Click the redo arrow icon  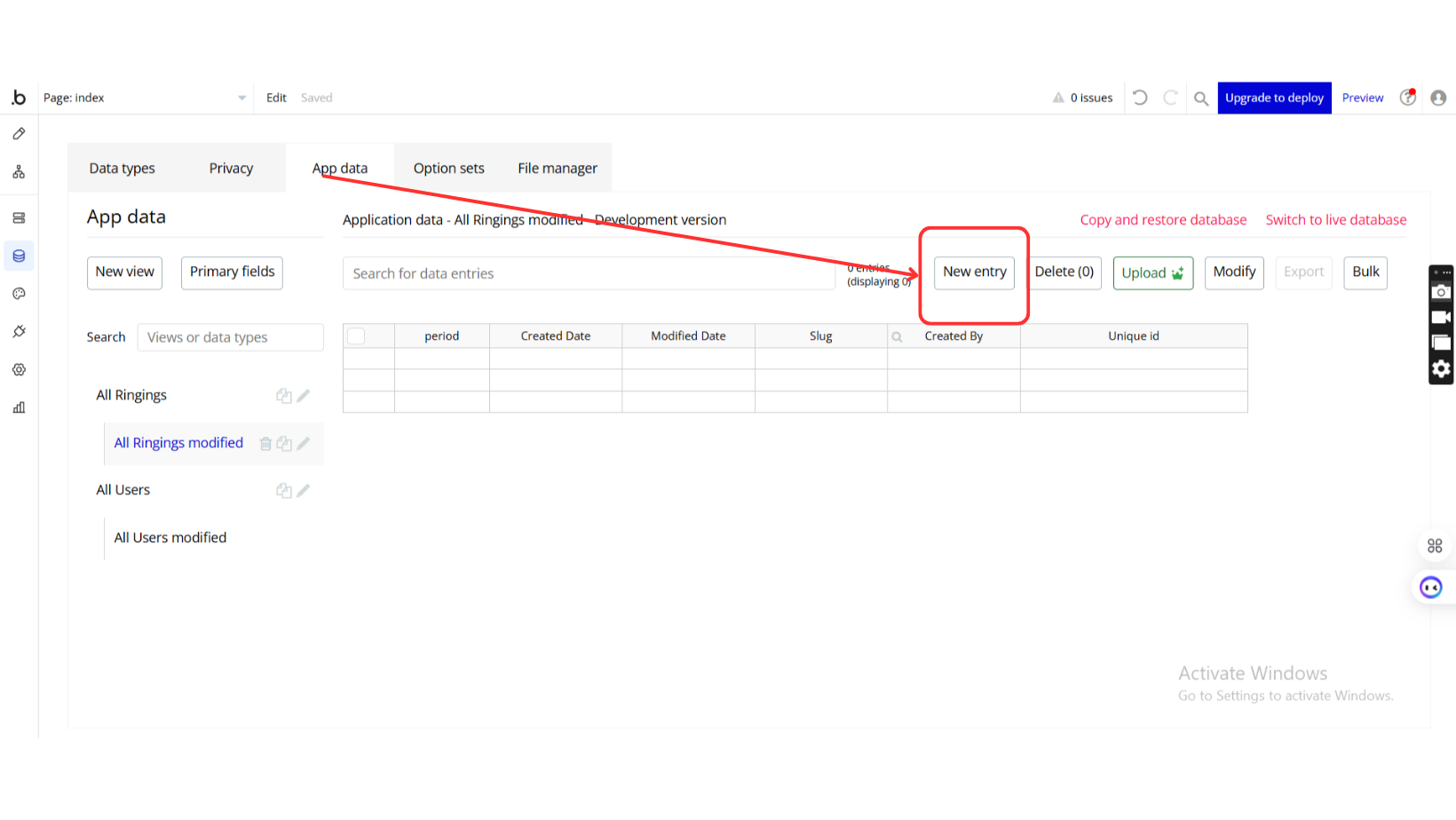[1170, 98]
